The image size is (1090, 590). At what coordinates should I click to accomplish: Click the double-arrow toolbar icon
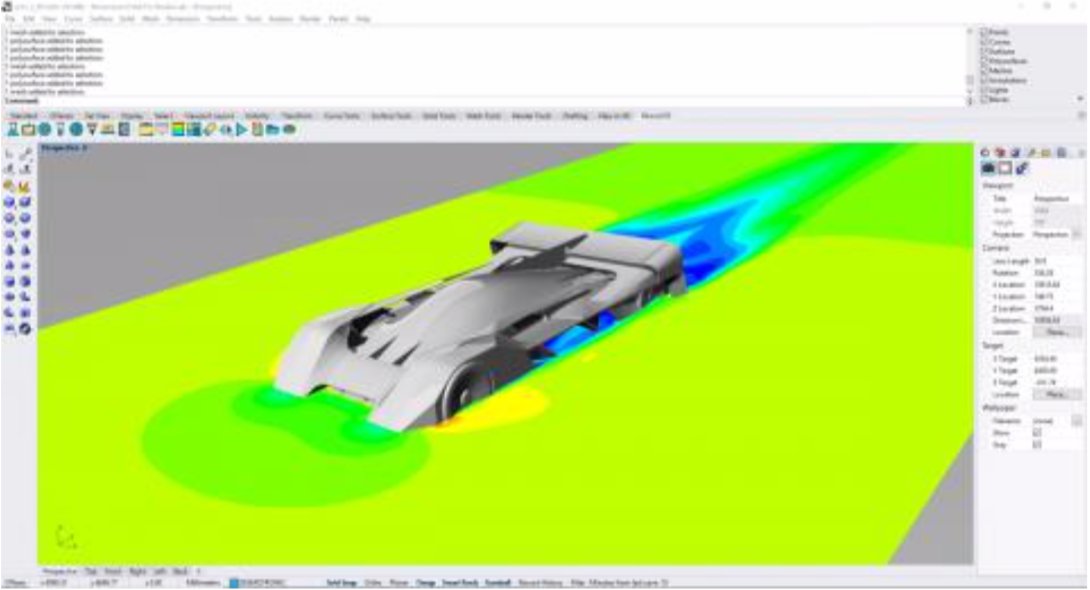click(226, 129)
